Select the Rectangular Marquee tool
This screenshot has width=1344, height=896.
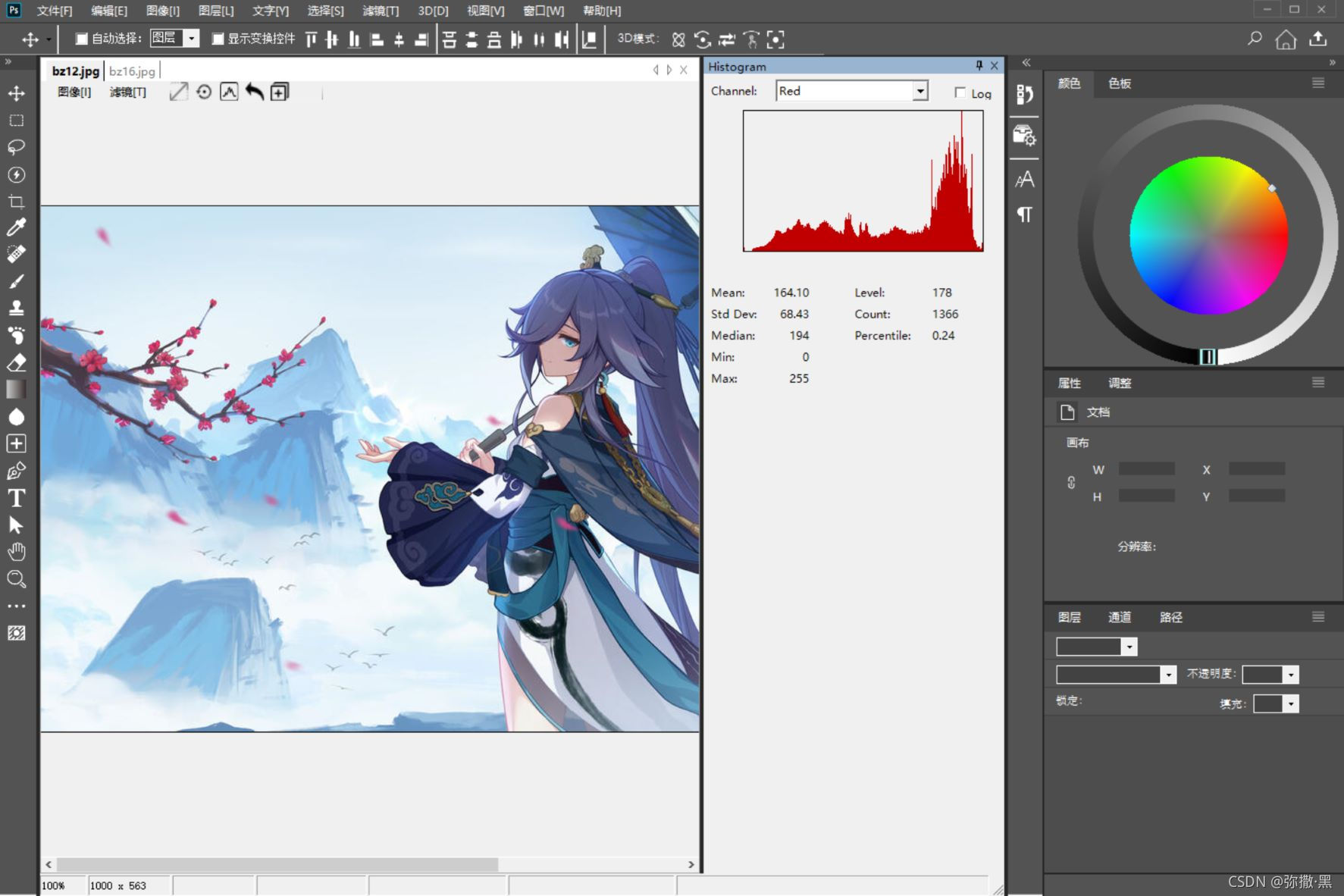16,121
